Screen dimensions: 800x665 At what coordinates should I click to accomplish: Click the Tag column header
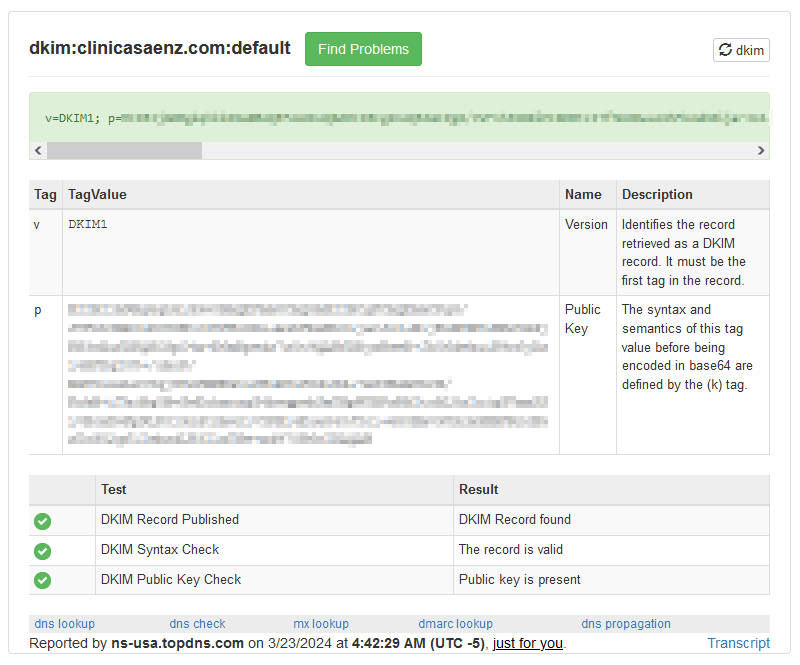(x=45, y=194)
